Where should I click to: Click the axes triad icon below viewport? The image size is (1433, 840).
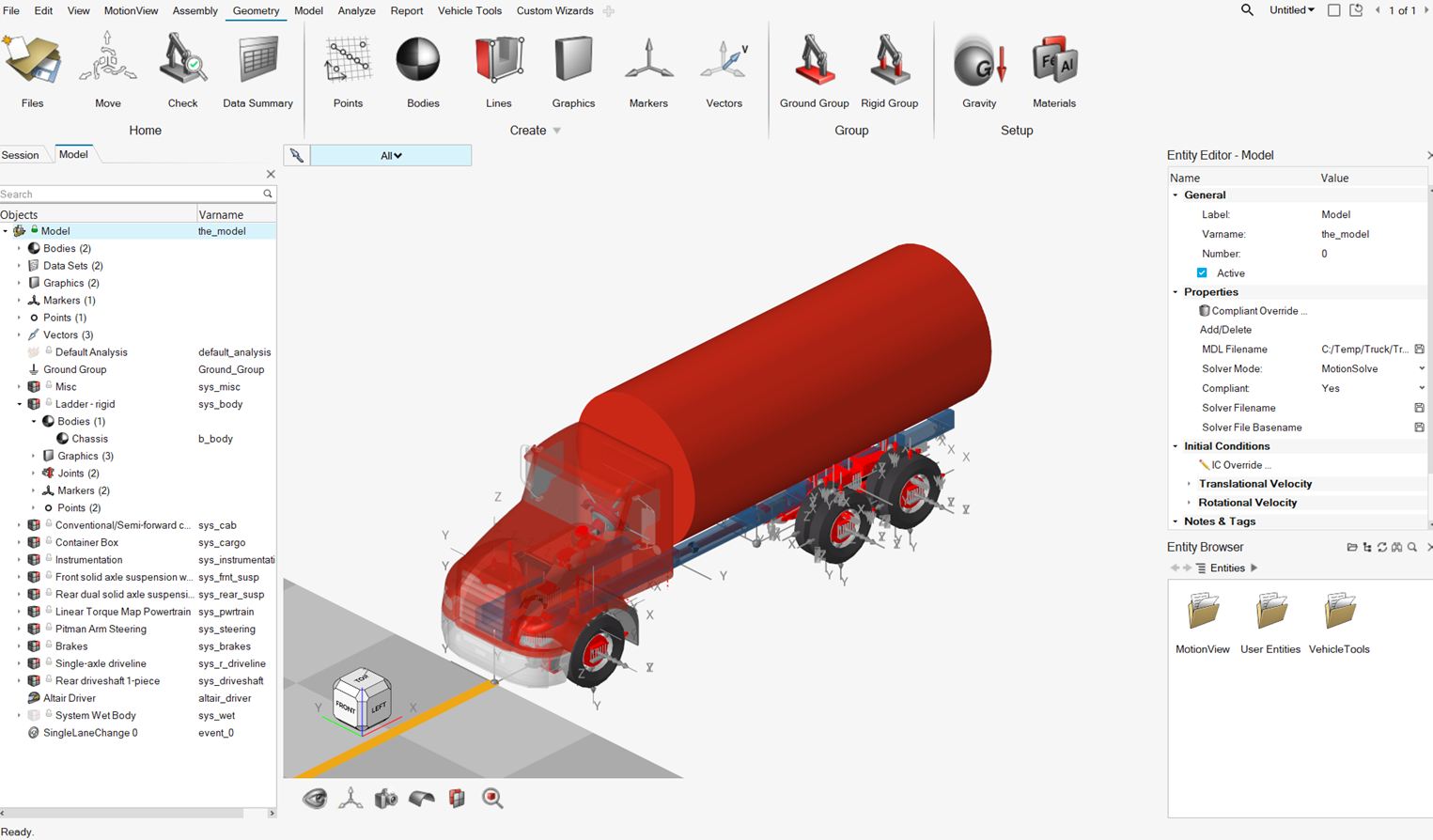(350, 798)
